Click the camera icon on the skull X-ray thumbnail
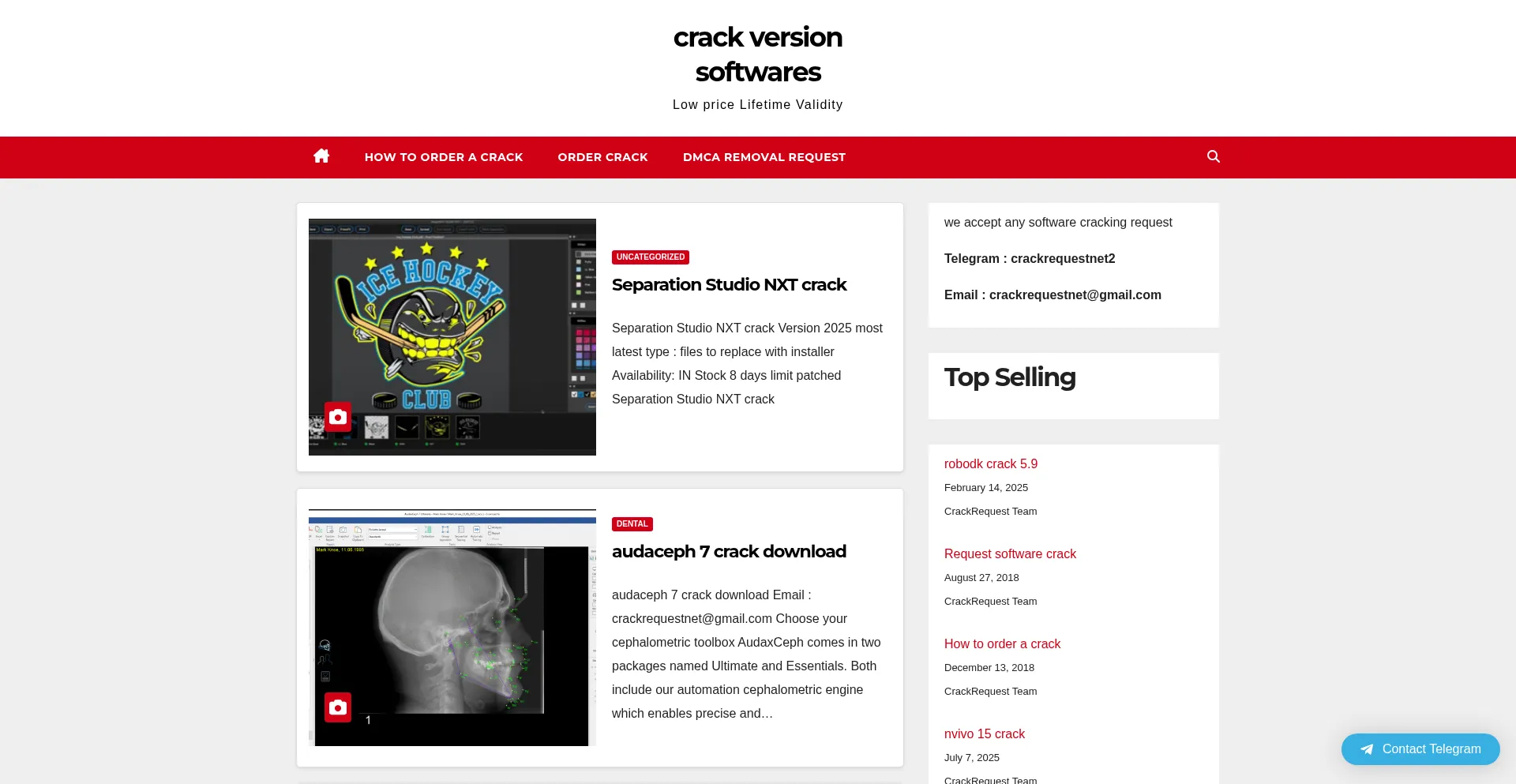Image resolution: width=1516 pixels, height=784 pixels. 338,707
